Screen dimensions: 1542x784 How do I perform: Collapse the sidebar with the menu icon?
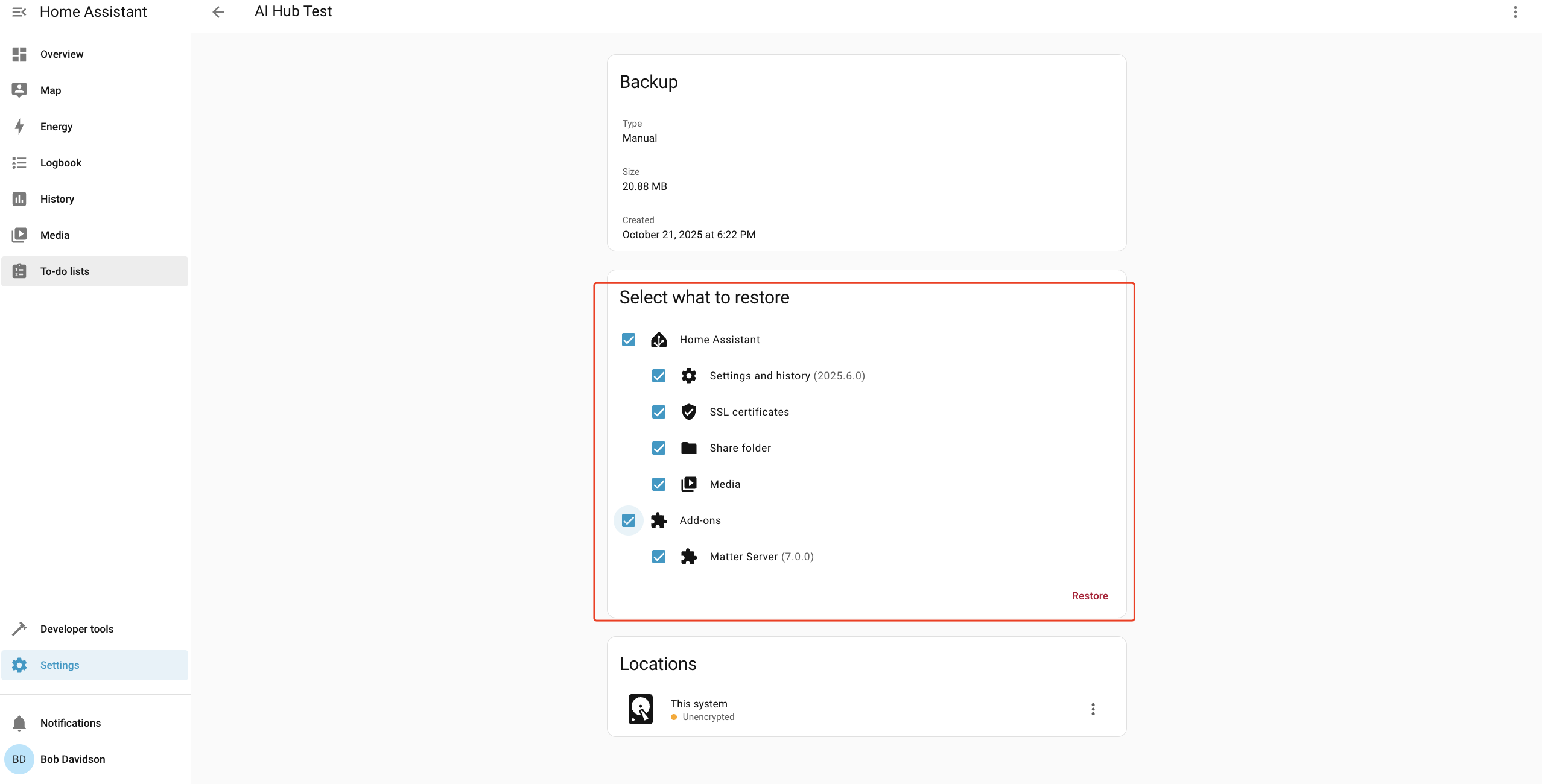(19, 12)
